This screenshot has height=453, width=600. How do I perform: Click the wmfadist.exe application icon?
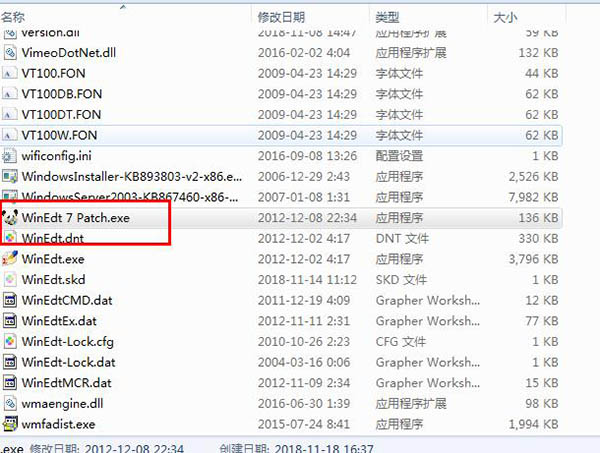tap(10, 424)
